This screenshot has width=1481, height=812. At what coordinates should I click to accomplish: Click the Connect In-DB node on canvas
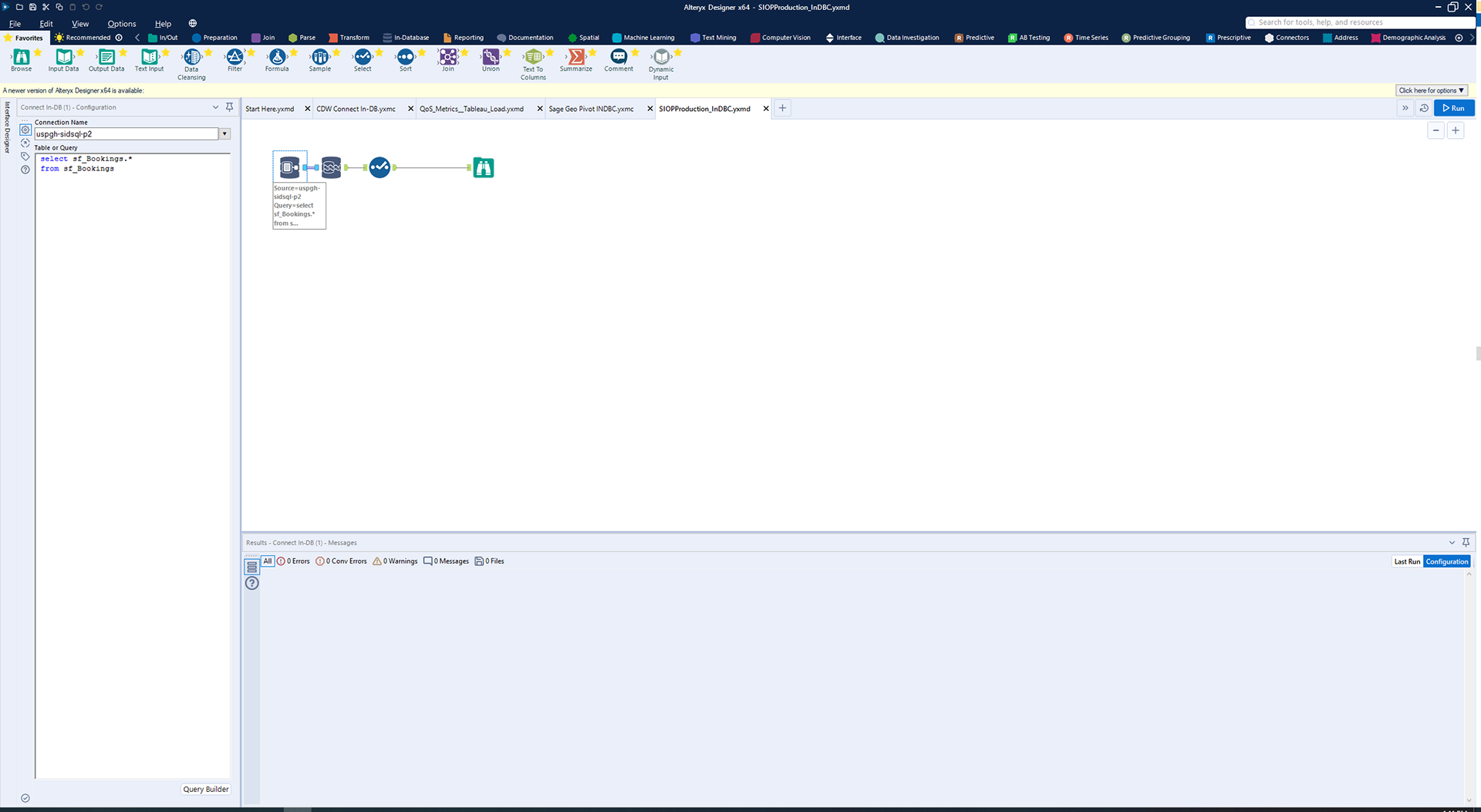point(289,167)
